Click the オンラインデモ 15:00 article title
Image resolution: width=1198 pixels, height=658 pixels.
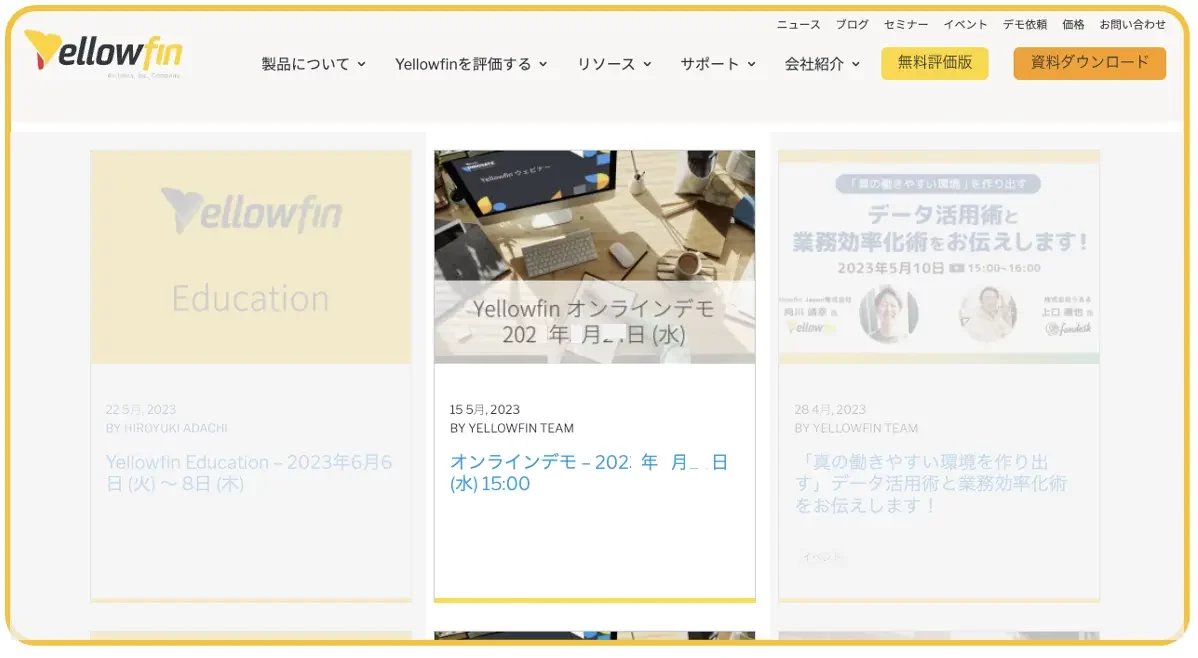pyautogui.click(x=588, y=473)
